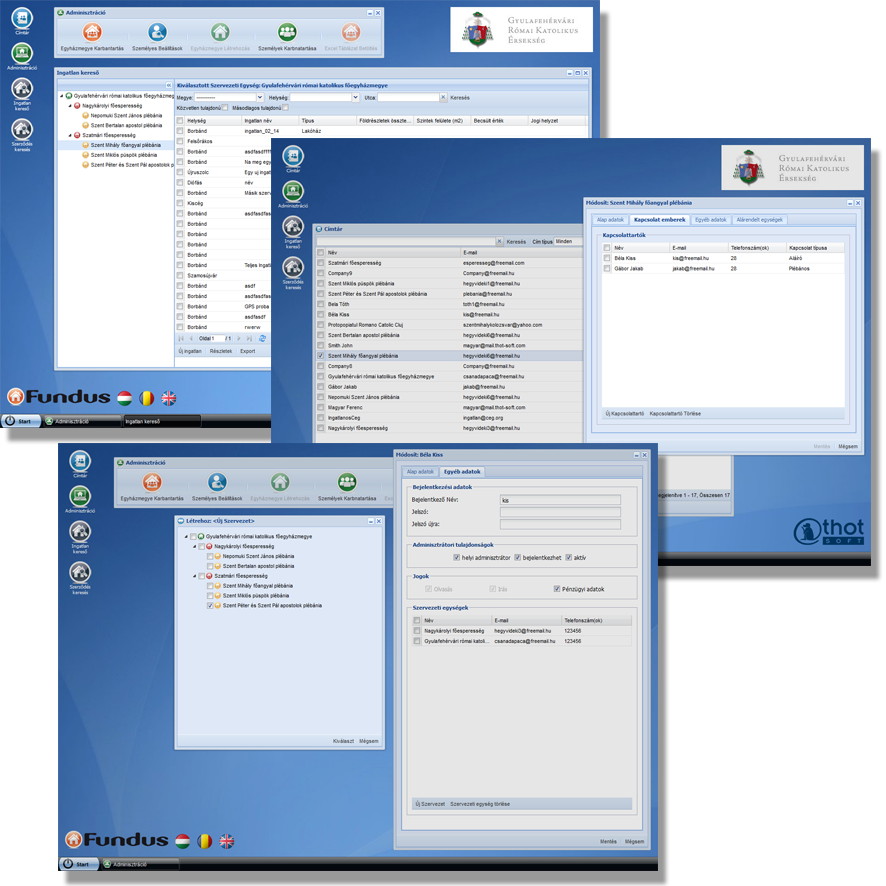Clear the Címtár search box with X icon

click(501, 241)
